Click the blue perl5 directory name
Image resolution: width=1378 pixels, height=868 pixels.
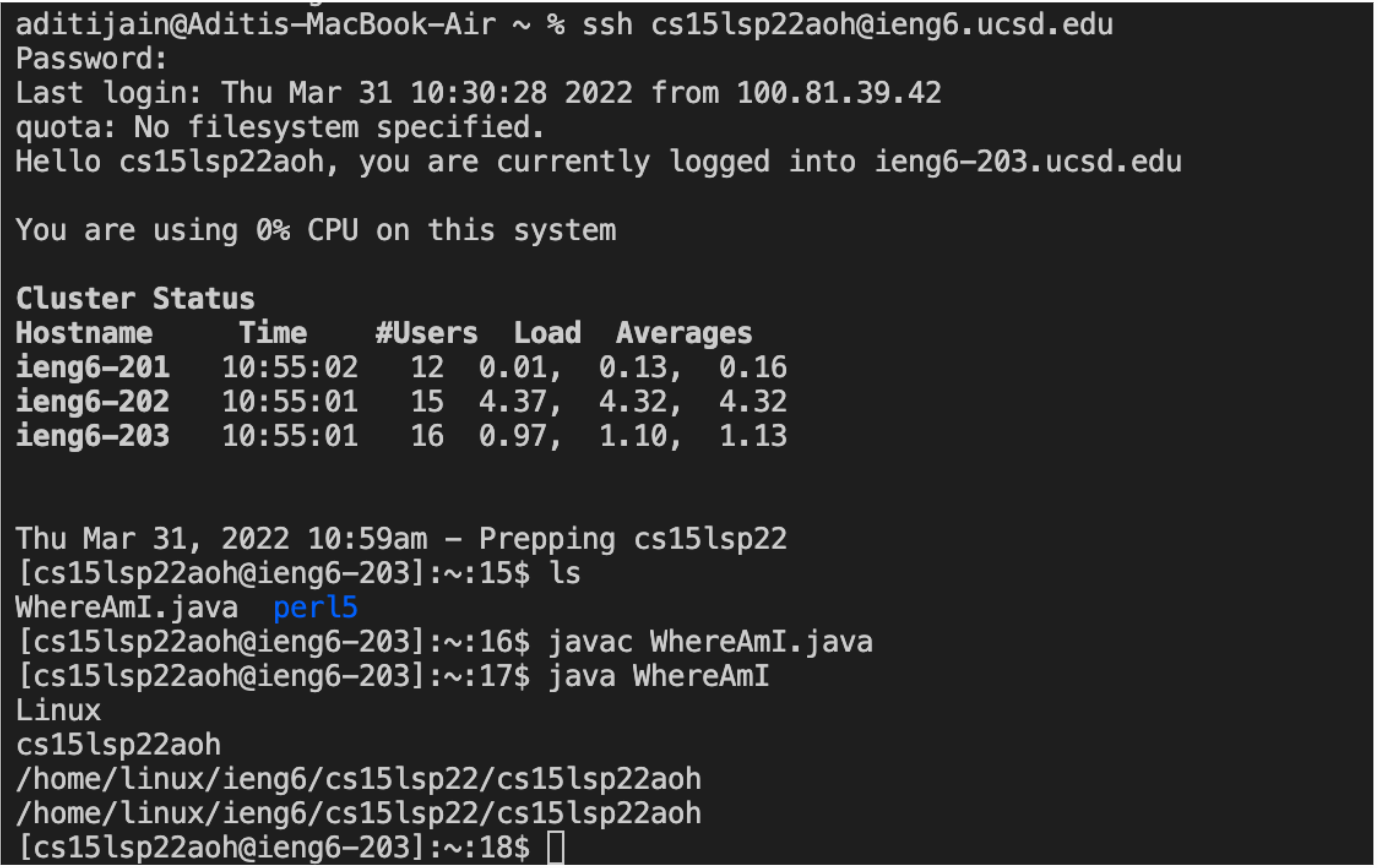pyautogui.click(x=315, y=607)
